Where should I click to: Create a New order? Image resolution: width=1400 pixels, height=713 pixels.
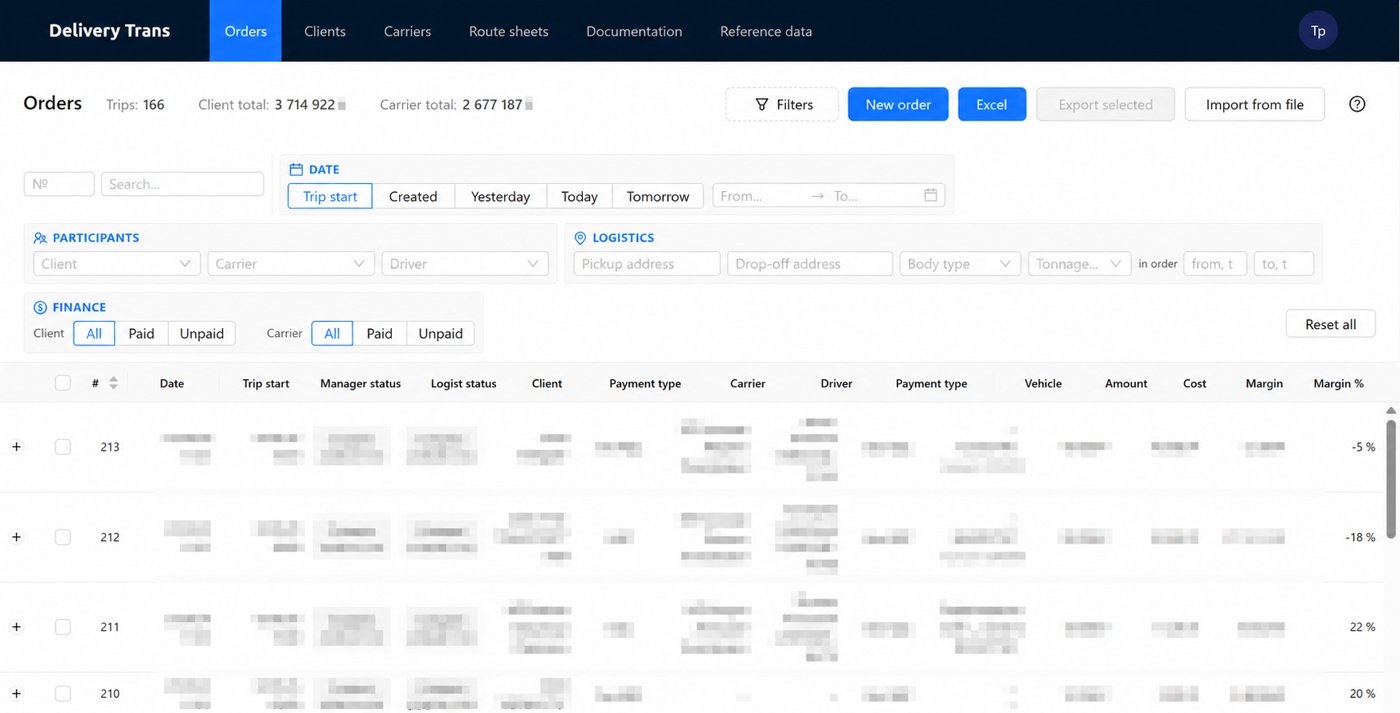click(x=898, y=104)
